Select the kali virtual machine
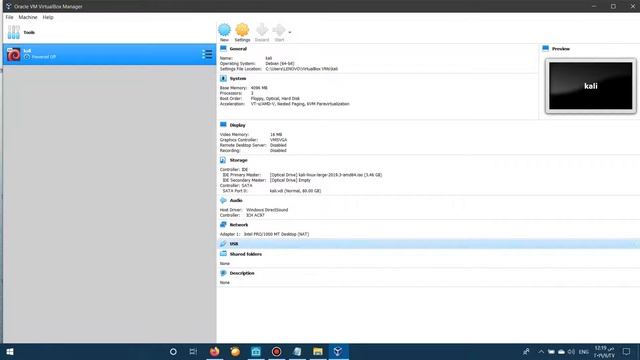 (109, 54)
